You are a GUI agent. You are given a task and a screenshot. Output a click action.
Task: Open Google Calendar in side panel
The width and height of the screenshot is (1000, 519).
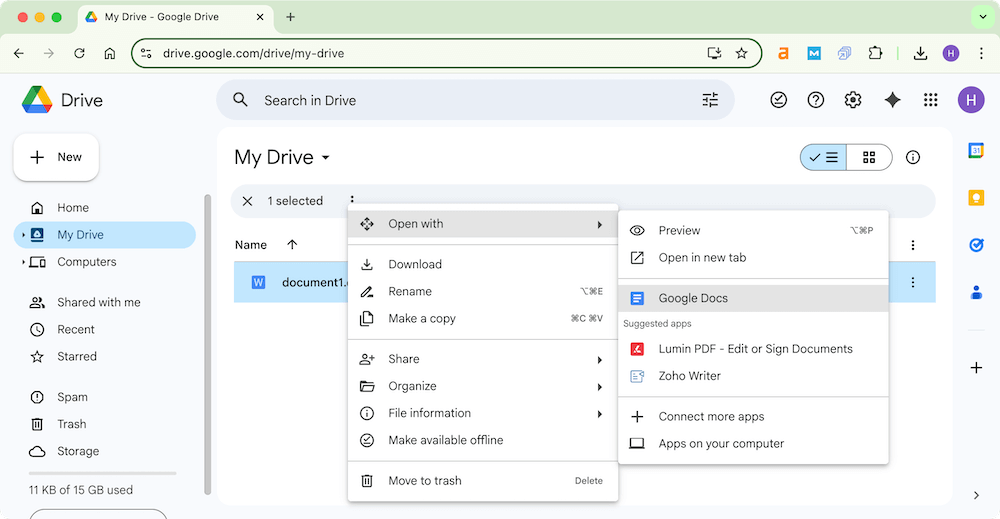click(976, 150)
